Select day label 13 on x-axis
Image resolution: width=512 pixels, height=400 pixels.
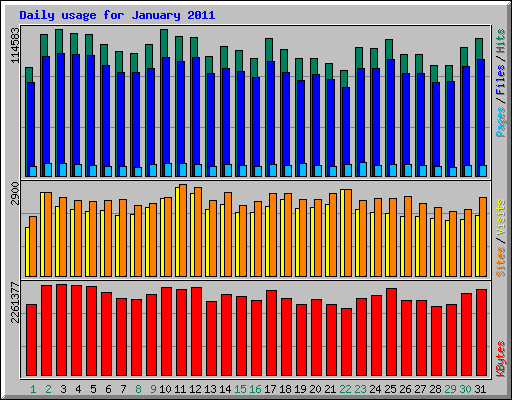click(210, 389)
